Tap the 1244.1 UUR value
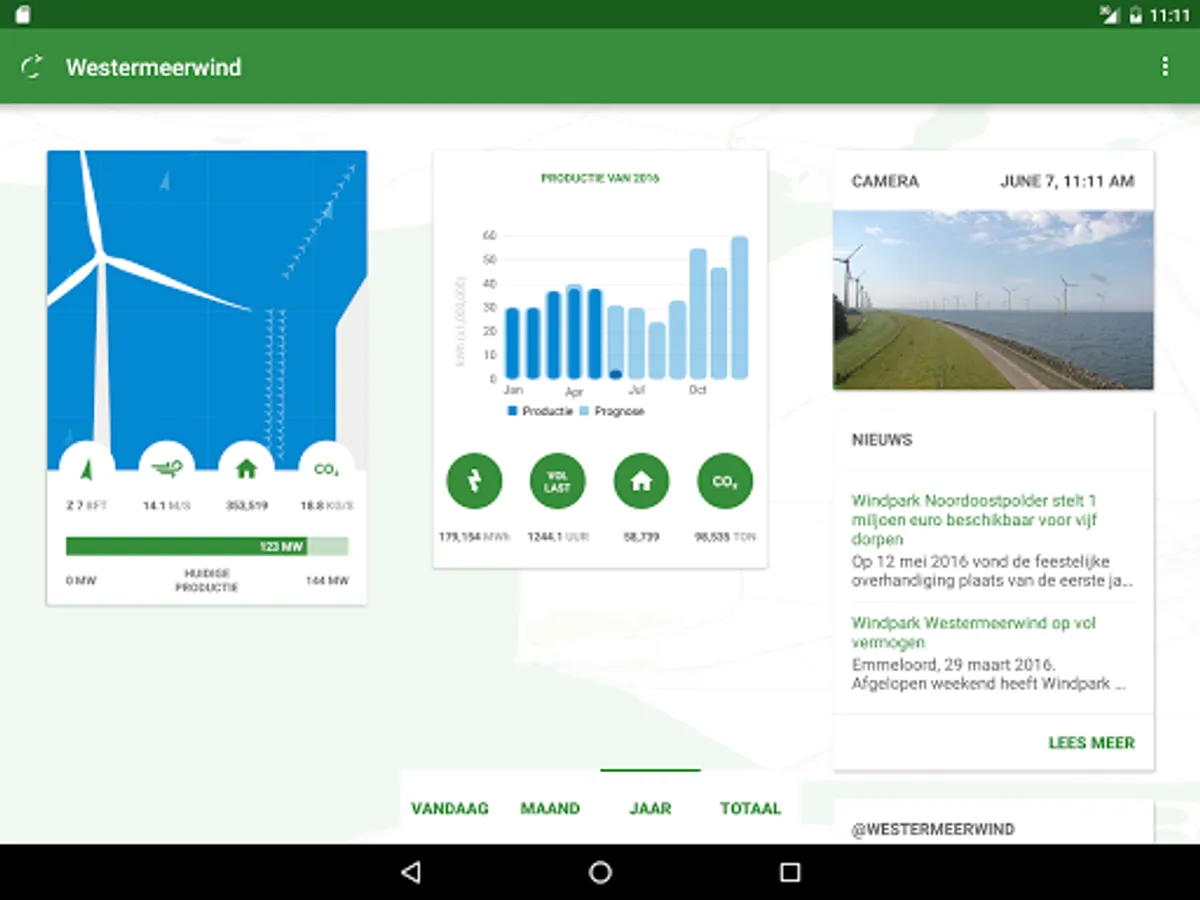 (x=557, y=537)
